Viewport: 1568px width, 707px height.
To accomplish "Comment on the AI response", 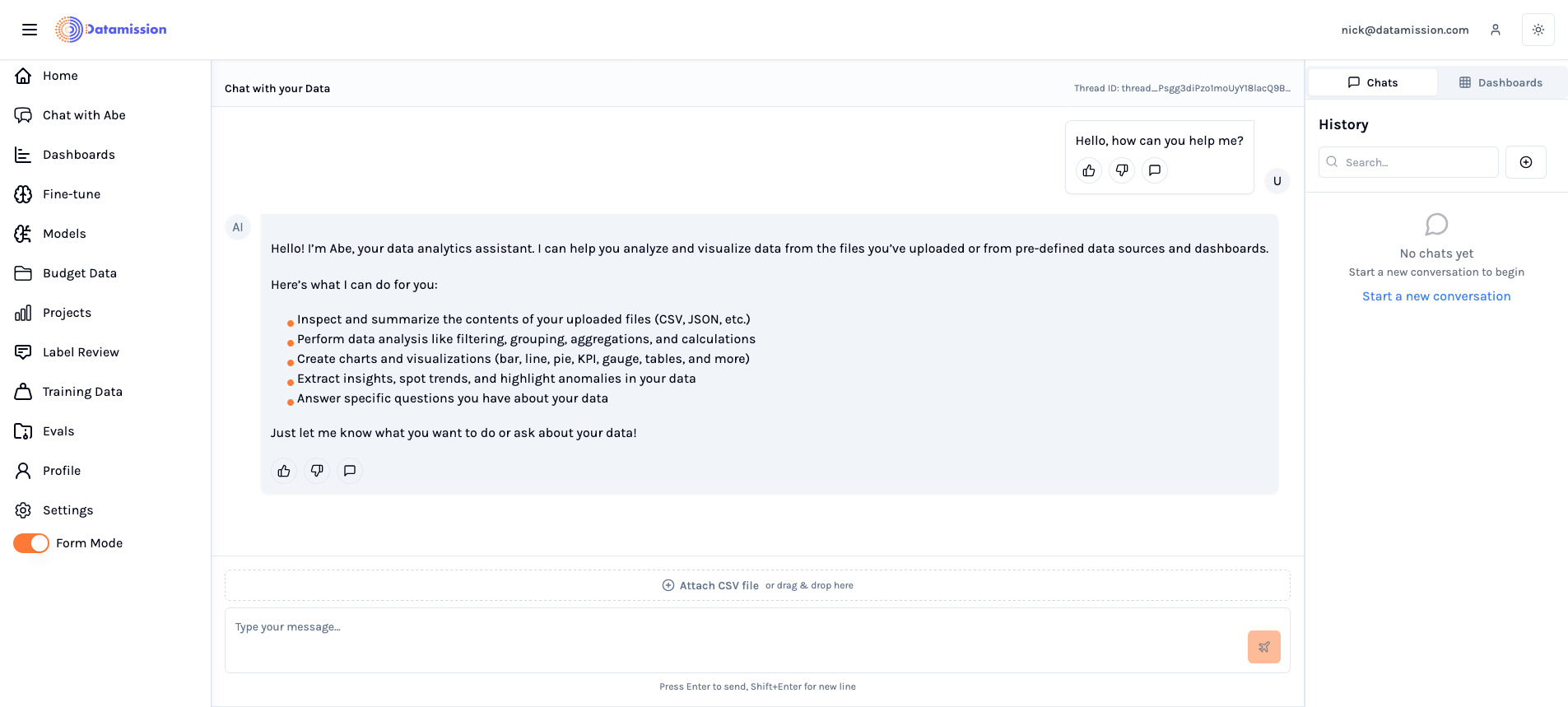I will click(x=350, y=471).
